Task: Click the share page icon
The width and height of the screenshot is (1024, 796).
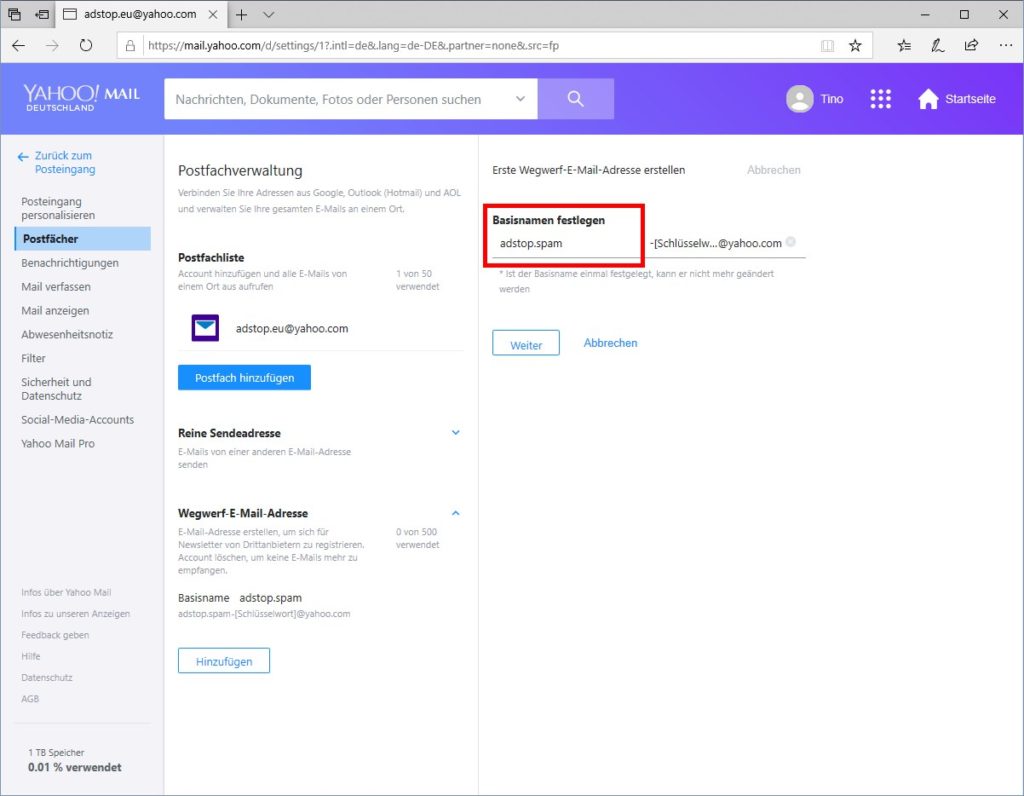Action: pyautogui.click(x=971, y=46)
